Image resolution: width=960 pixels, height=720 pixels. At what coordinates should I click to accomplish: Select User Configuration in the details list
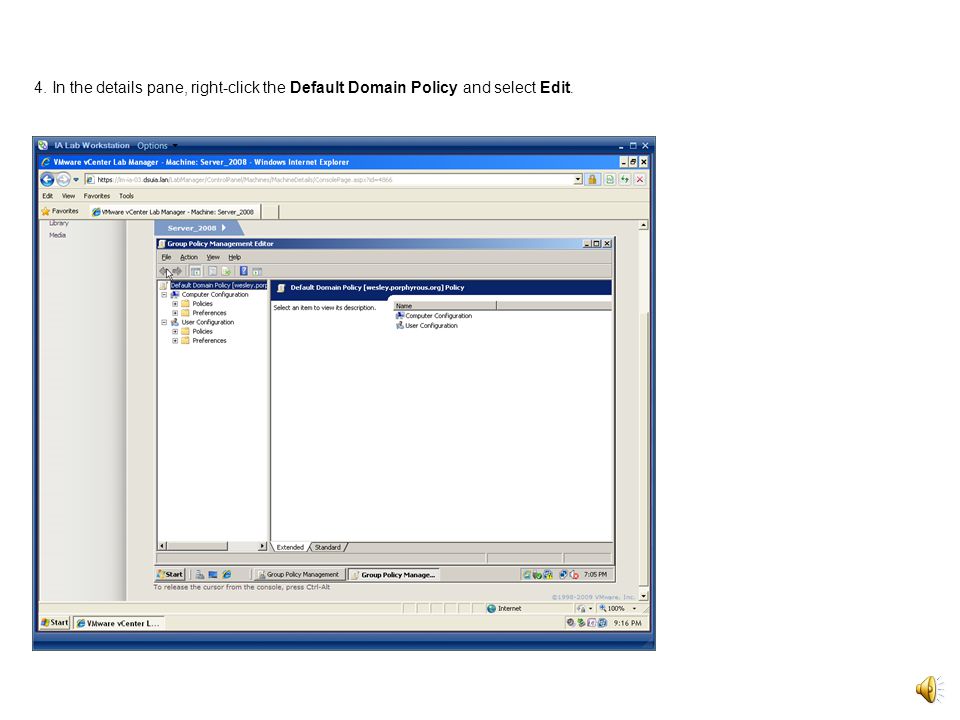pyautogui.click(x=427, y=326)
